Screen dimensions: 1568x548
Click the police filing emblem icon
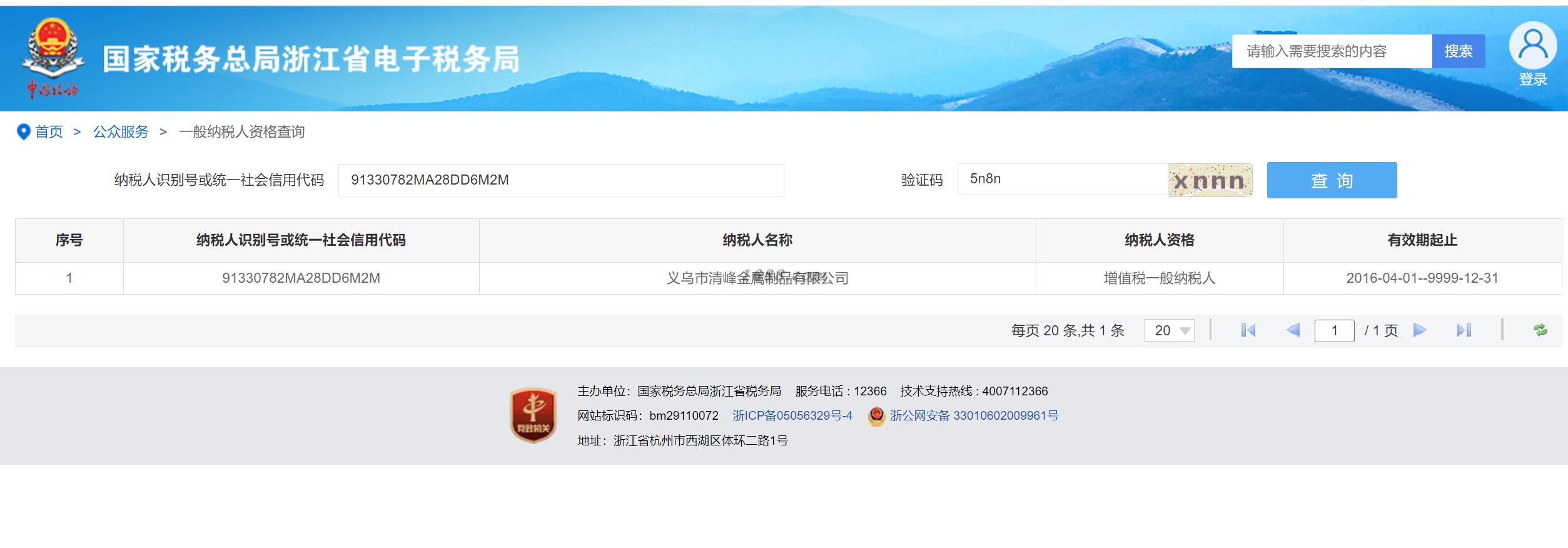point(876,416)
